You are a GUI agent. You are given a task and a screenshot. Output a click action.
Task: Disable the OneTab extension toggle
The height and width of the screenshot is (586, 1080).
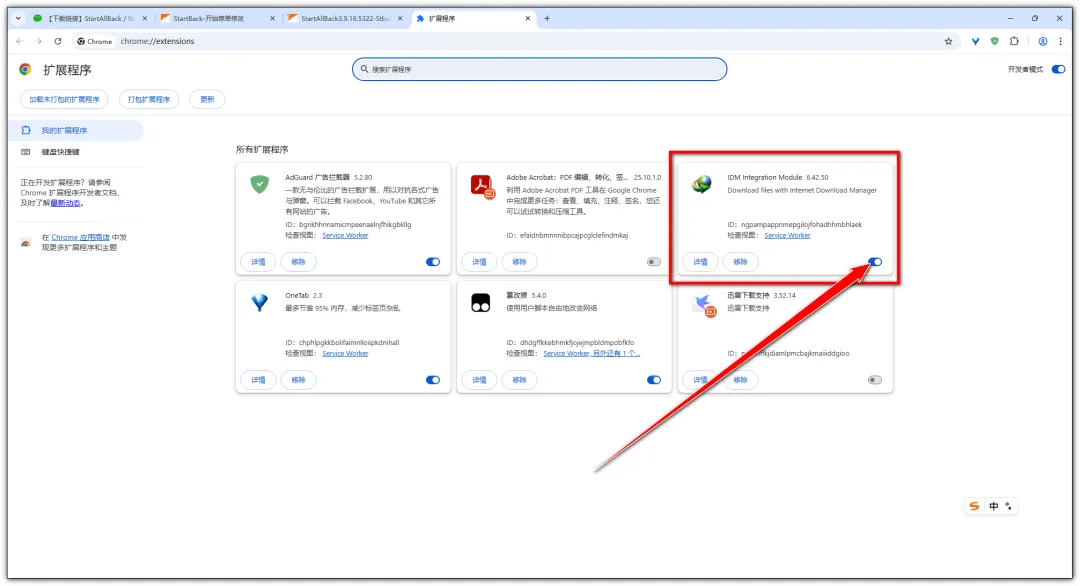click(x=433, y=380)
